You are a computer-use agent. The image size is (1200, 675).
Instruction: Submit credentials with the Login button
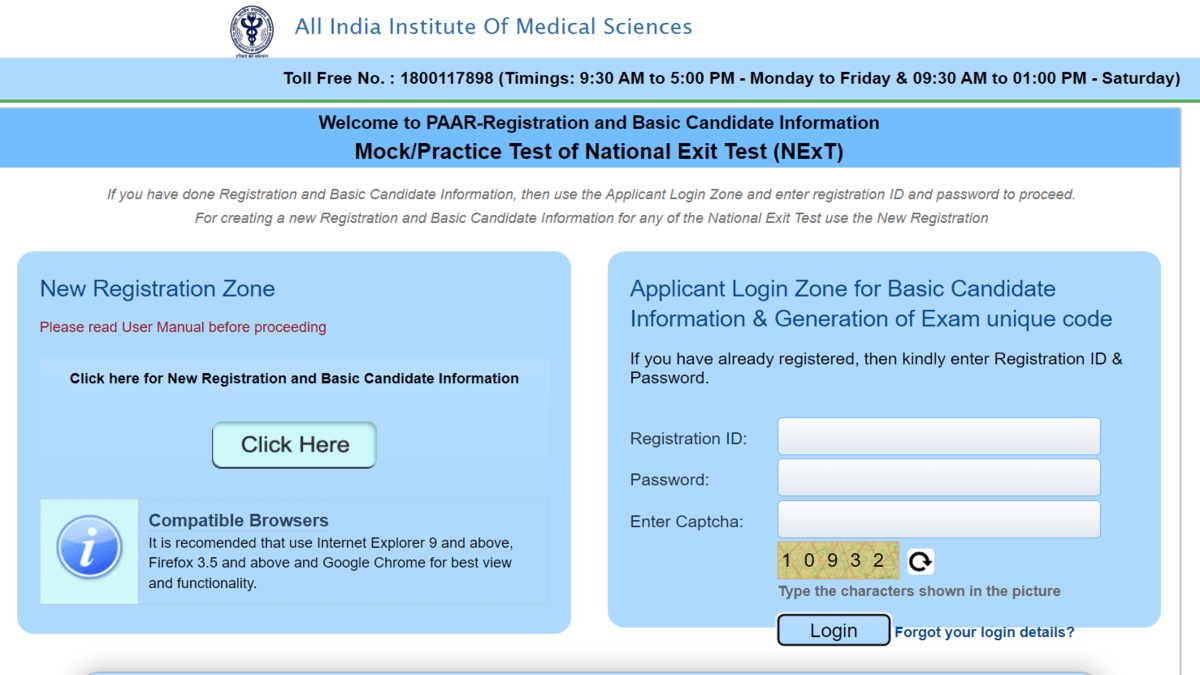point(834,630)
